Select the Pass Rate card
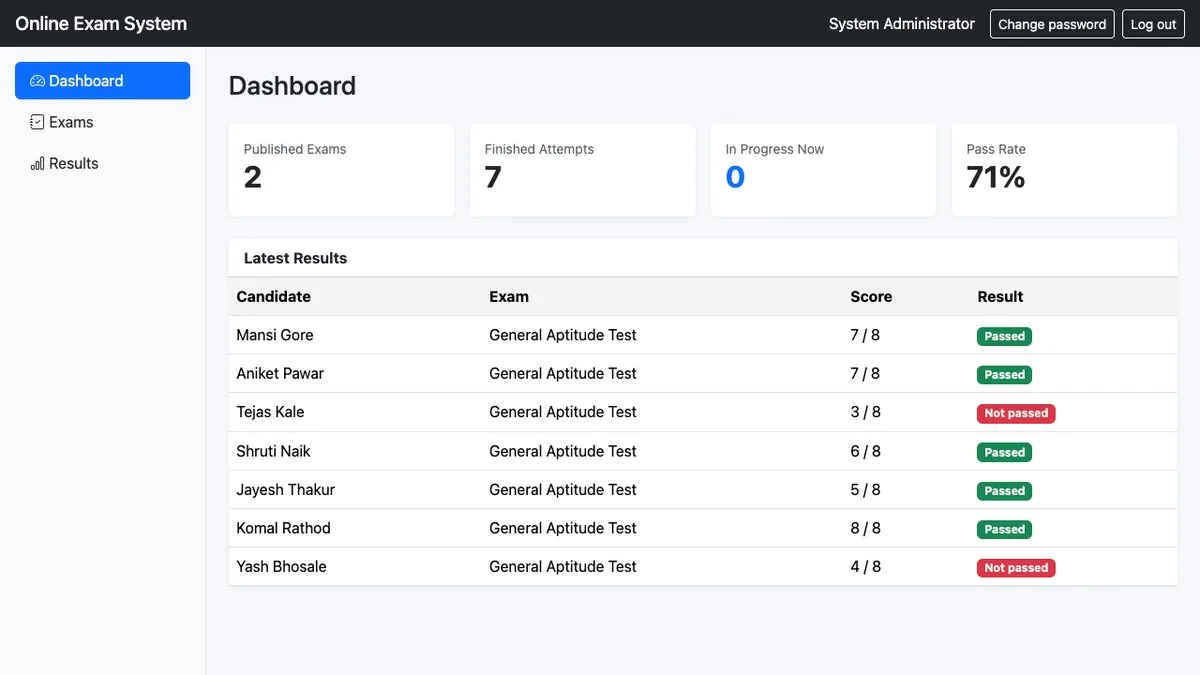The image size is (1200, 675). [1064, 170]
